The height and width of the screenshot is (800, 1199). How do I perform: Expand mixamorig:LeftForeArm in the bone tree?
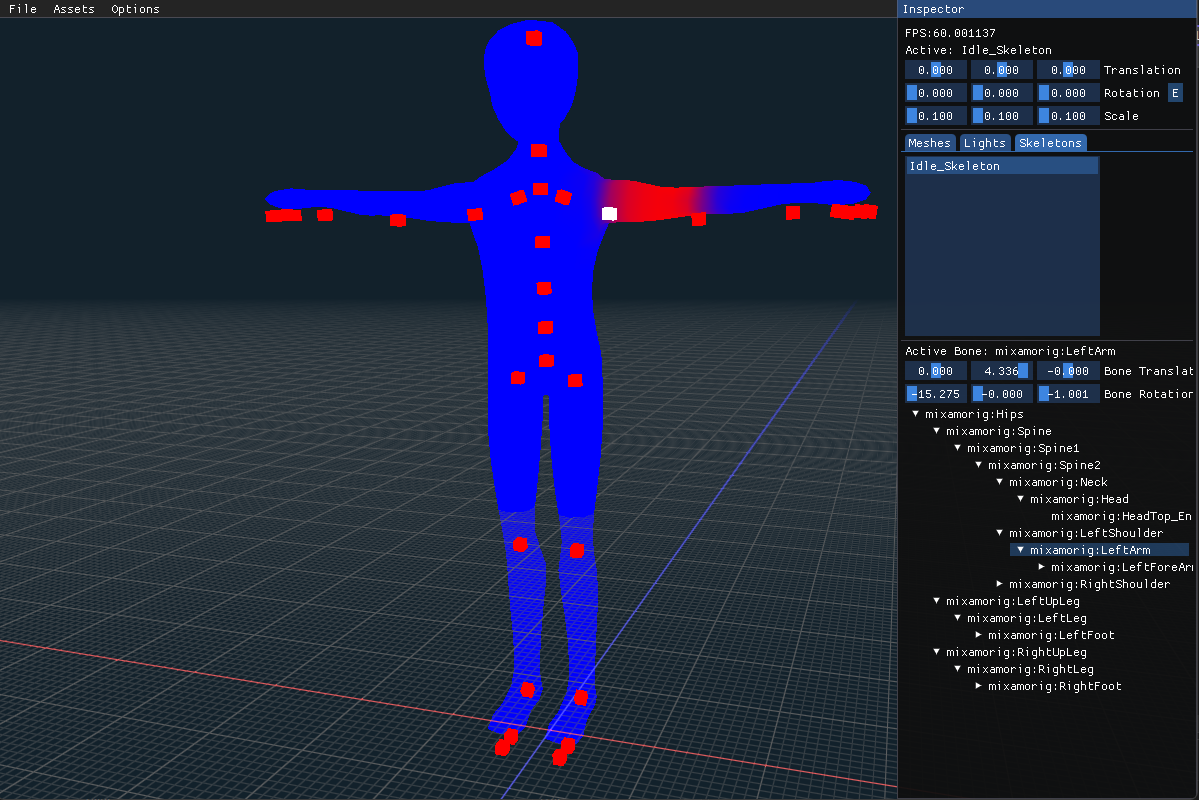[1041, 566]
